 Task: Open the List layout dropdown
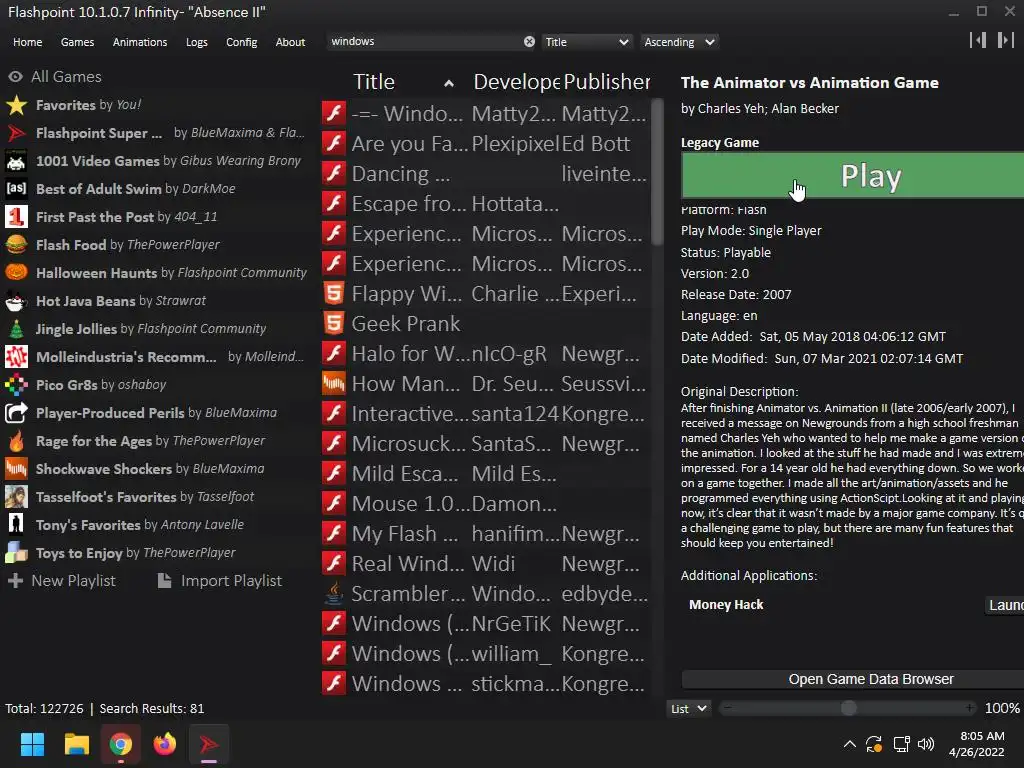[688, 709]
